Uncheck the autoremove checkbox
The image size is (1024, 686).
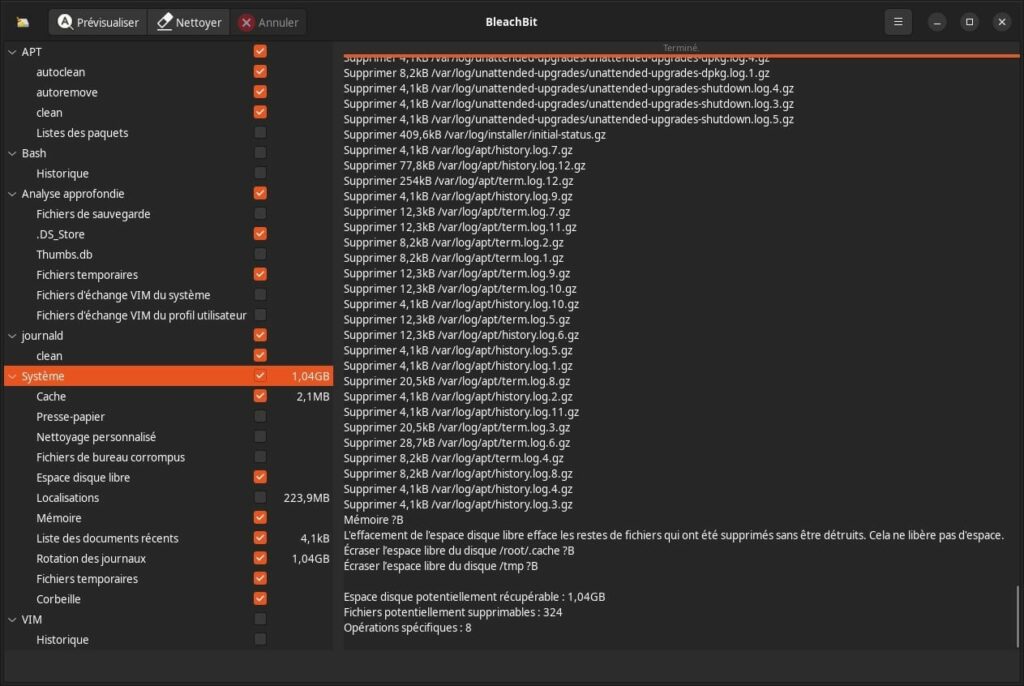(x=260, y=91)
